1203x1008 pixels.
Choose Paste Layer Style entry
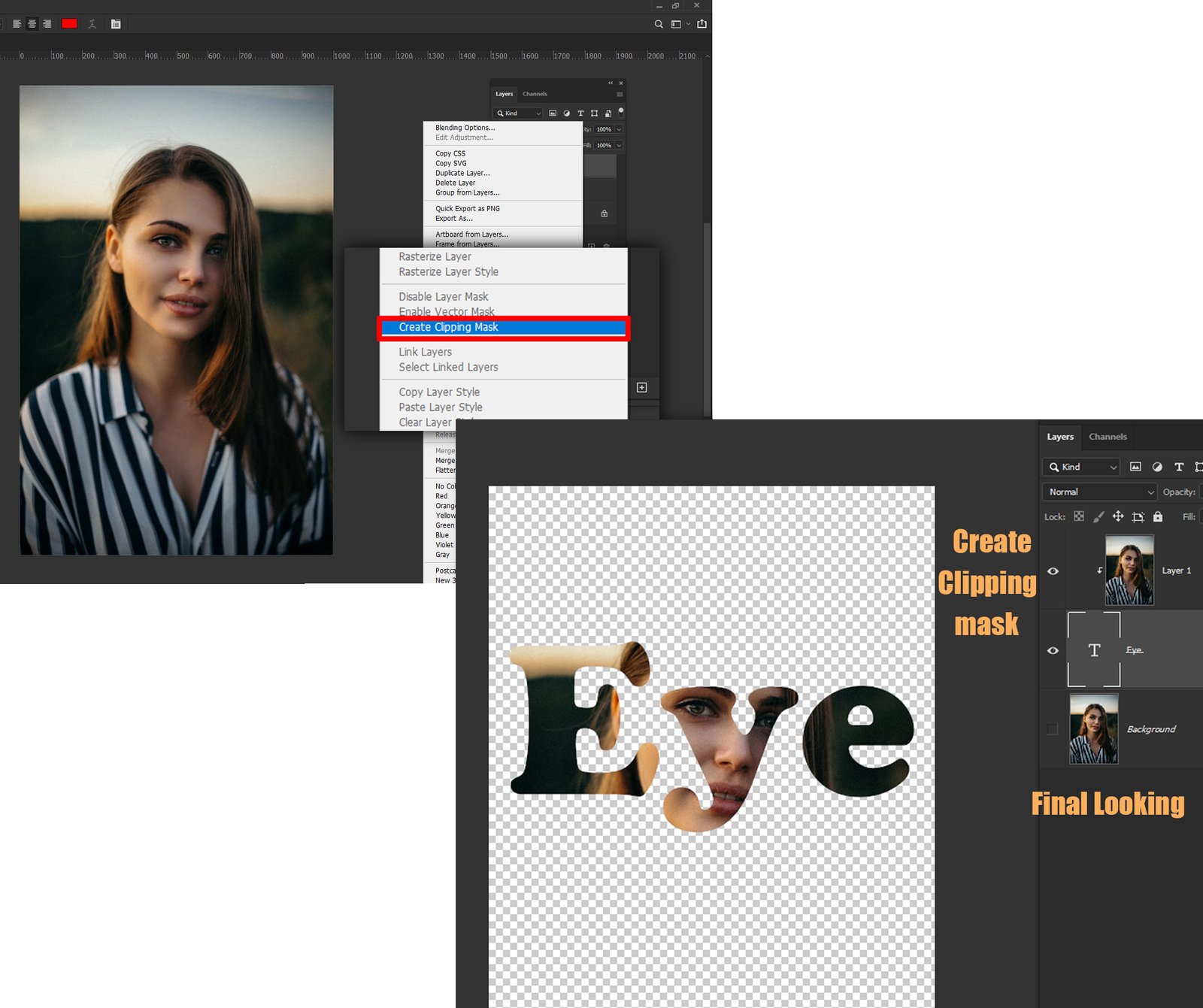coord(441,407)
